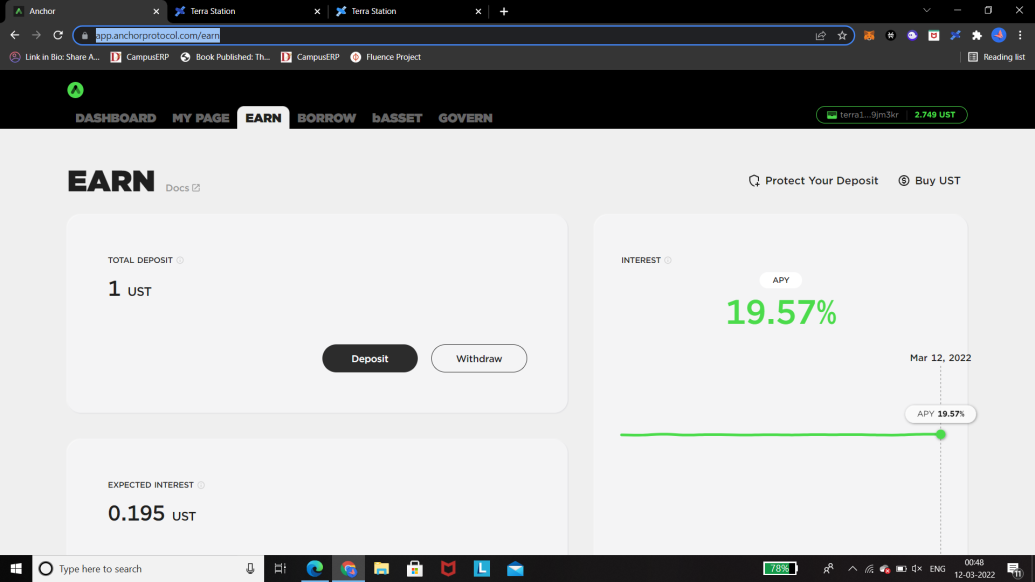
Task: Go to MY PAGE tab
Action: 201,118
